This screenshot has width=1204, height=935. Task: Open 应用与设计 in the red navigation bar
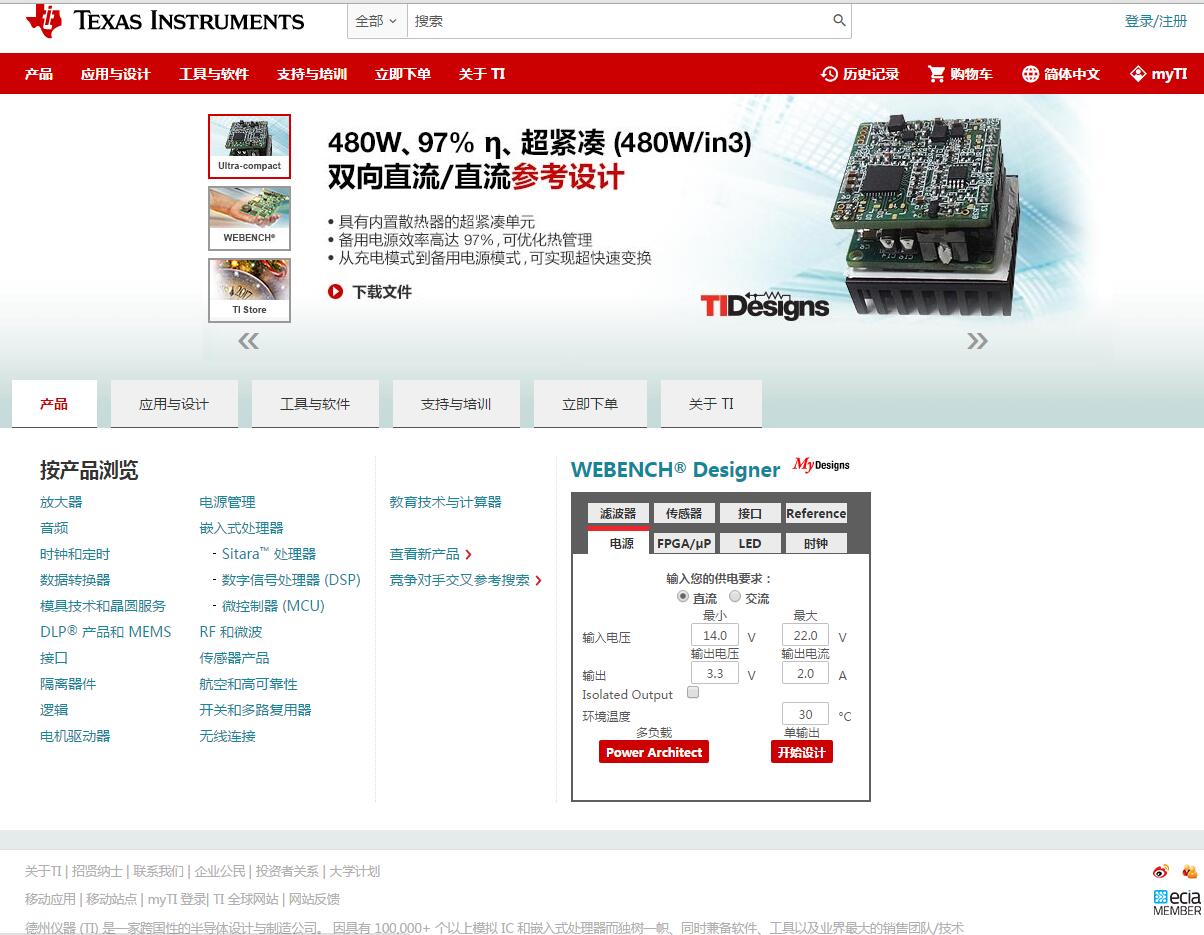point(116,74)
